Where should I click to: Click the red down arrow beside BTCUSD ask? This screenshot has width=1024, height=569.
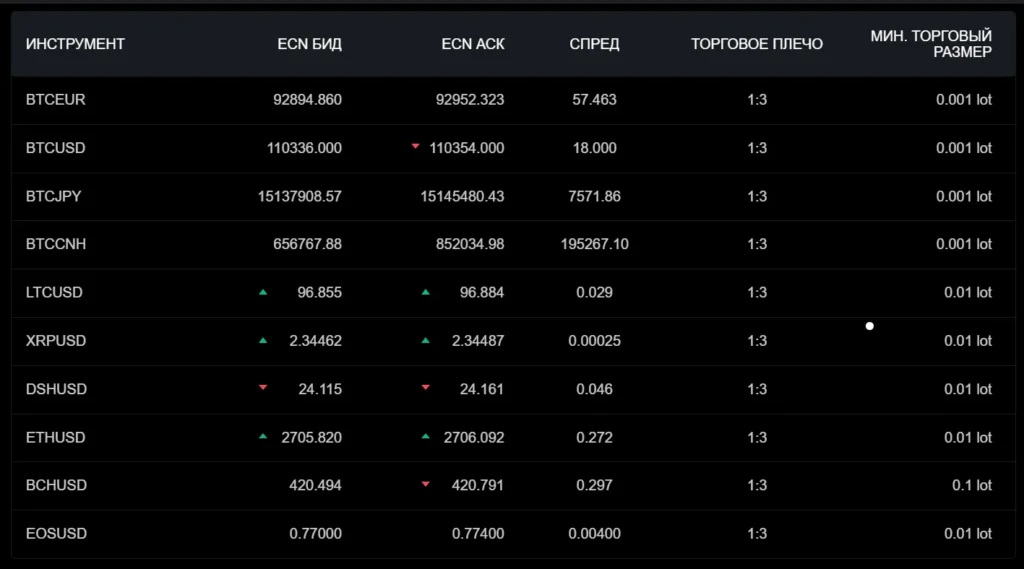point(415,146)
